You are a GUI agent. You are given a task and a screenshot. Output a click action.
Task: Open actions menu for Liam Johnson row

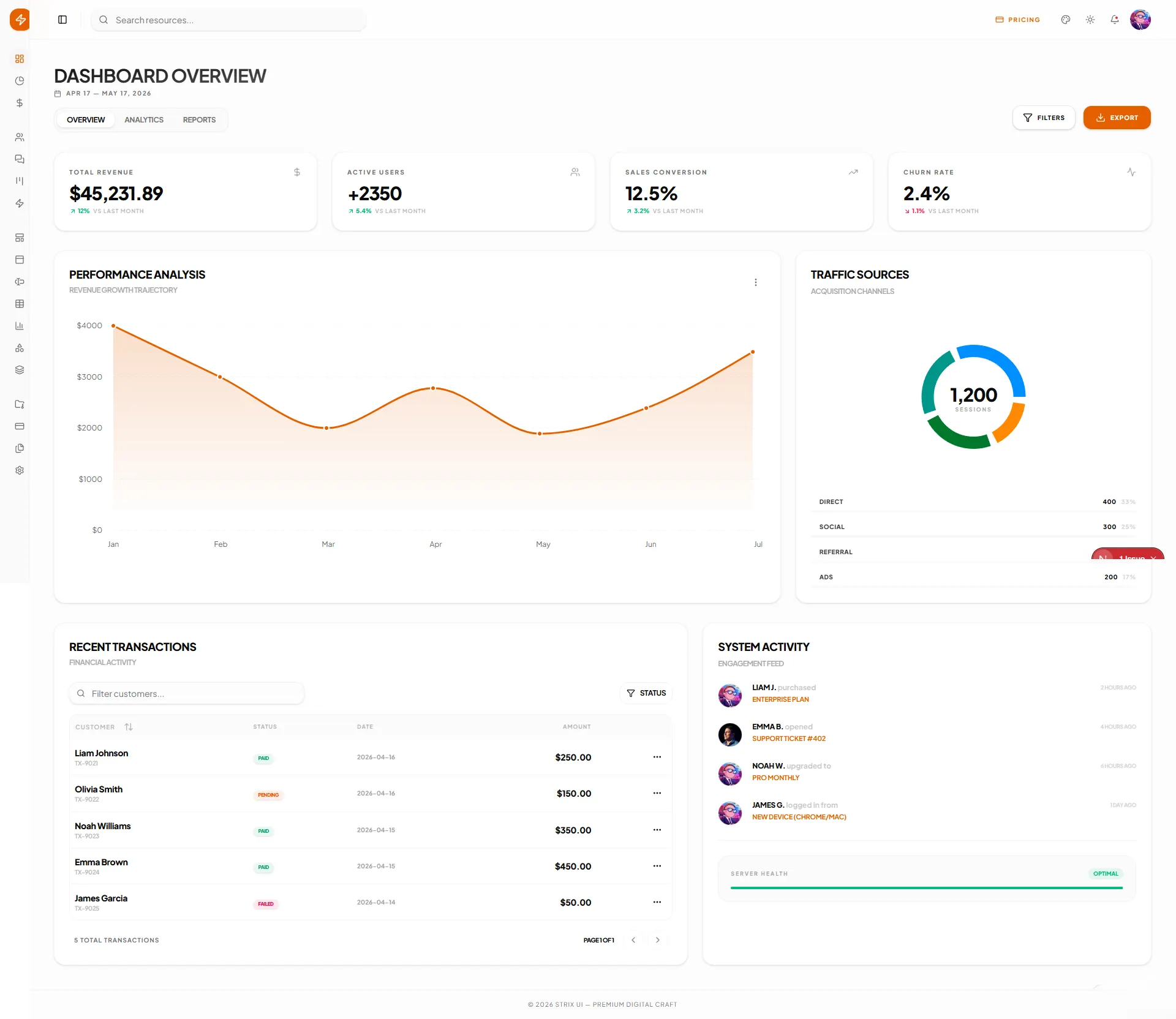coord(657,757)
